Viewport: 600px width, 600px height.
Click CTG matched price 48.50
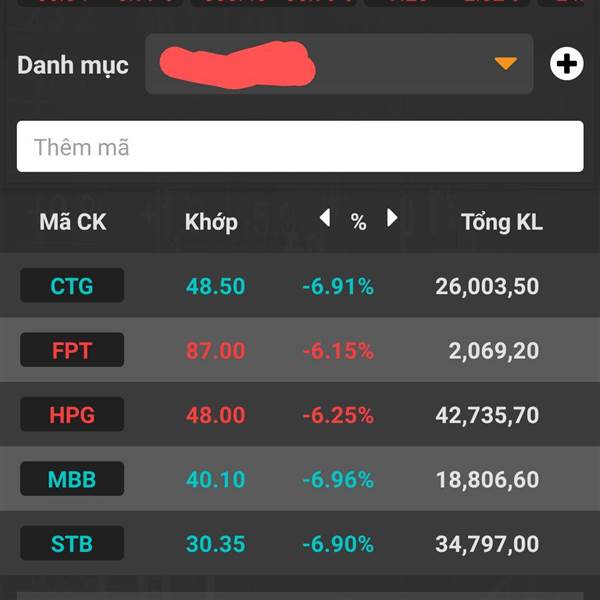point(215,286)
